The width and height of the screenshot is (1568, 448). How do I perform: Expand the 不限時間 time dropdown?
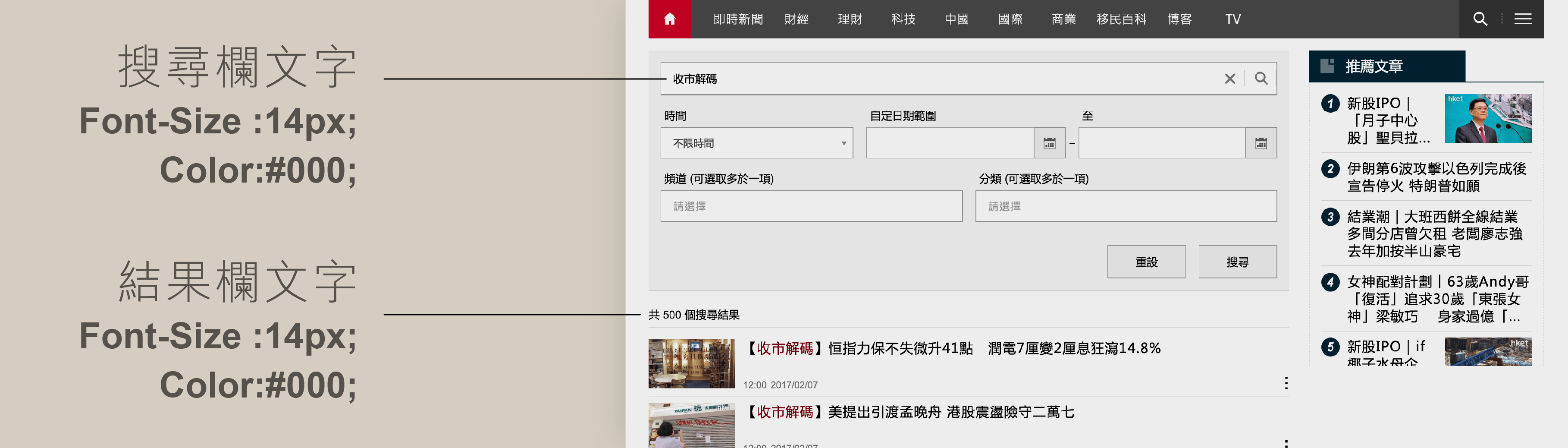click(756, 143)
